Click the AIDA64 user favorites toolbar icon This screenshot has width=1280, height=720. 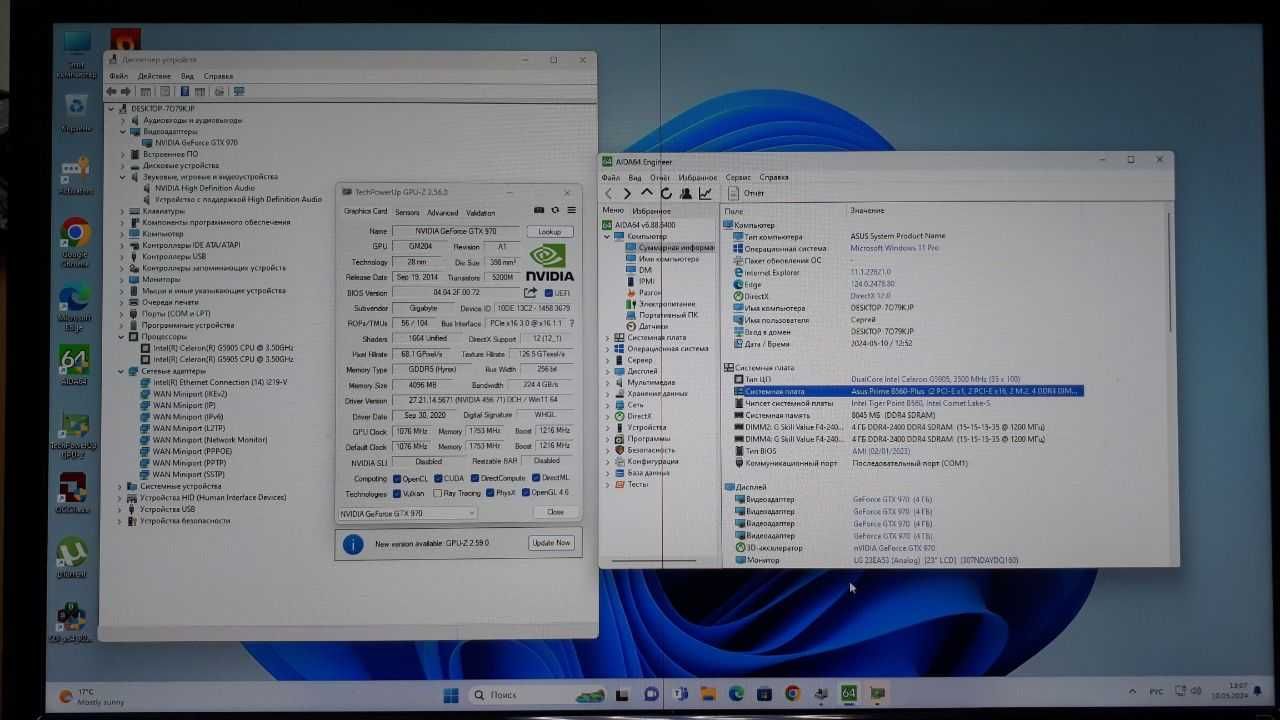coord(686,193)
